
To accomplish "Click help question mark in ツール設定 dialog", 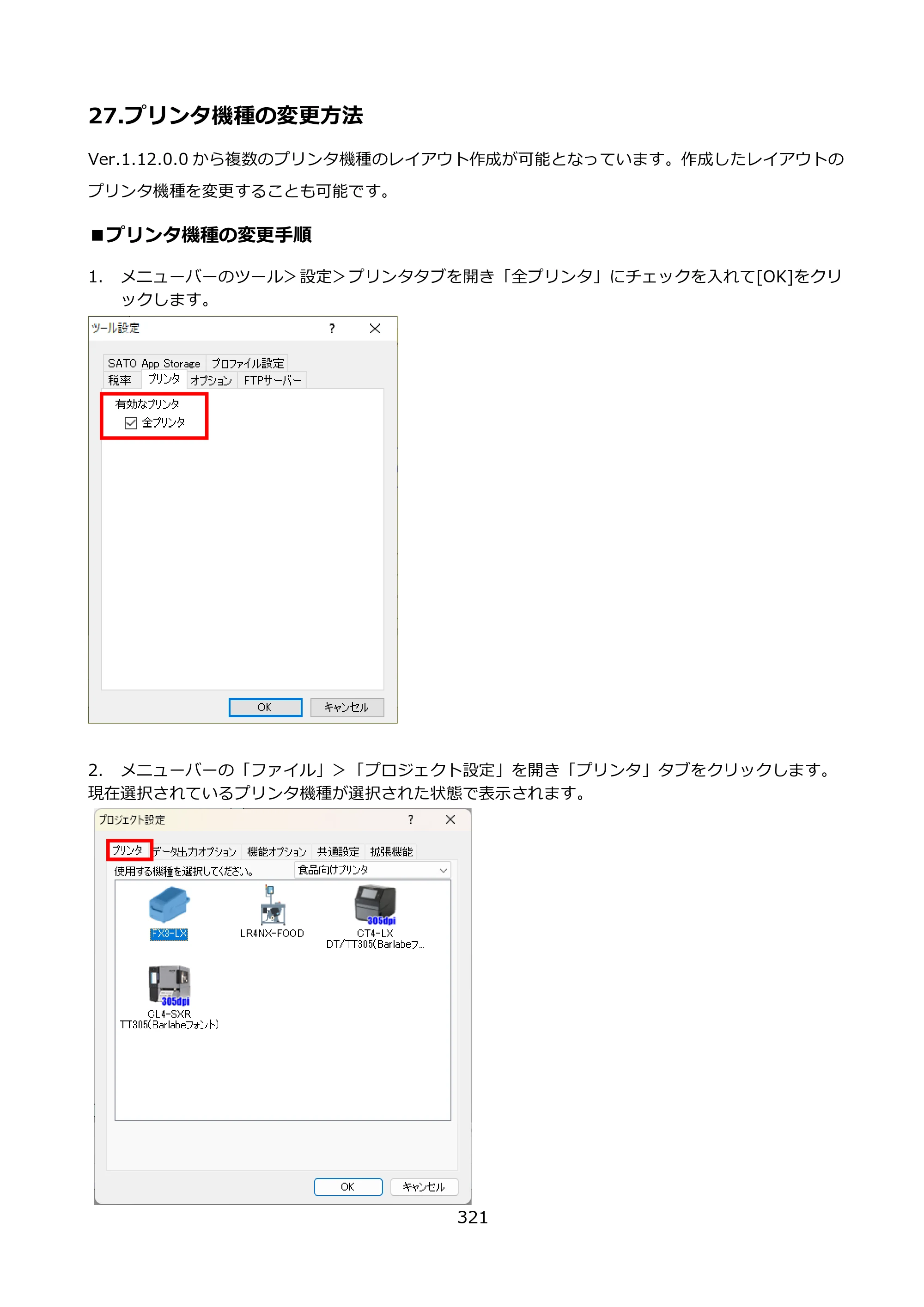I will (332, 329).
